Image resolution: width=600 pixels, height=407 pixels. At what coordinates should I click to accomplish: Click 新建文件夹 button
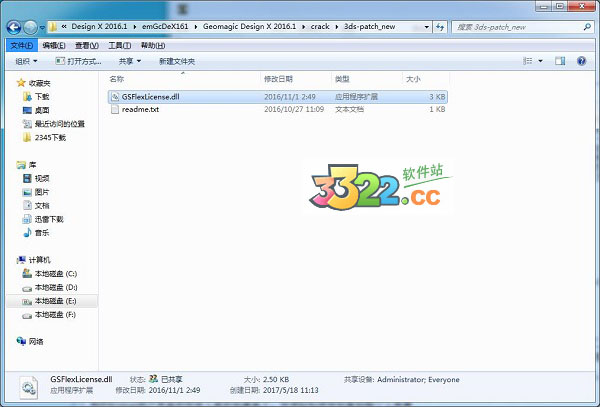[x=177, y=61]
